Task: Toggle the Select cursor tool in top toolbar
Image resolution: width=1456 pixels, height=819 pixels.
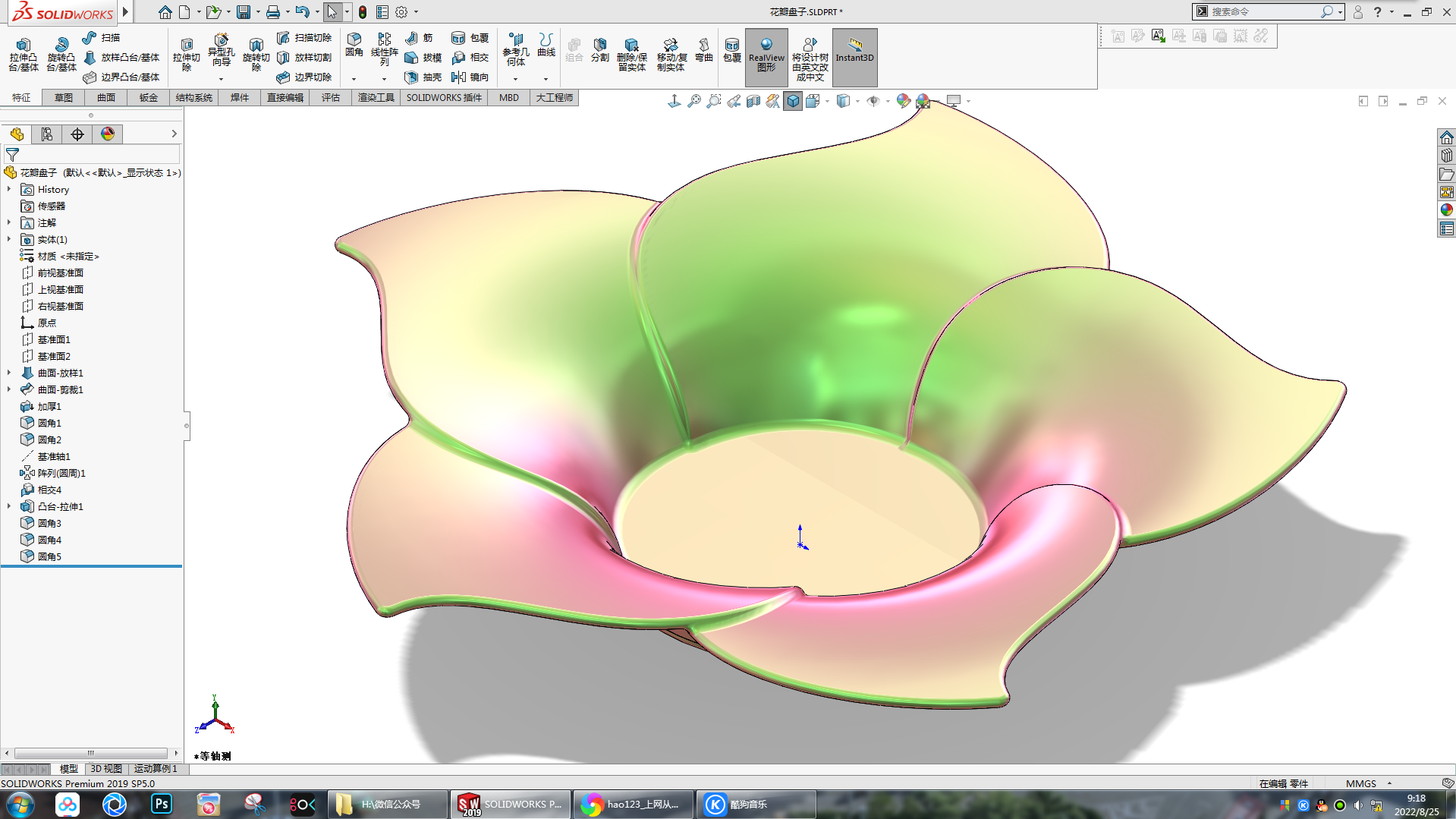Action: point(332,12)
